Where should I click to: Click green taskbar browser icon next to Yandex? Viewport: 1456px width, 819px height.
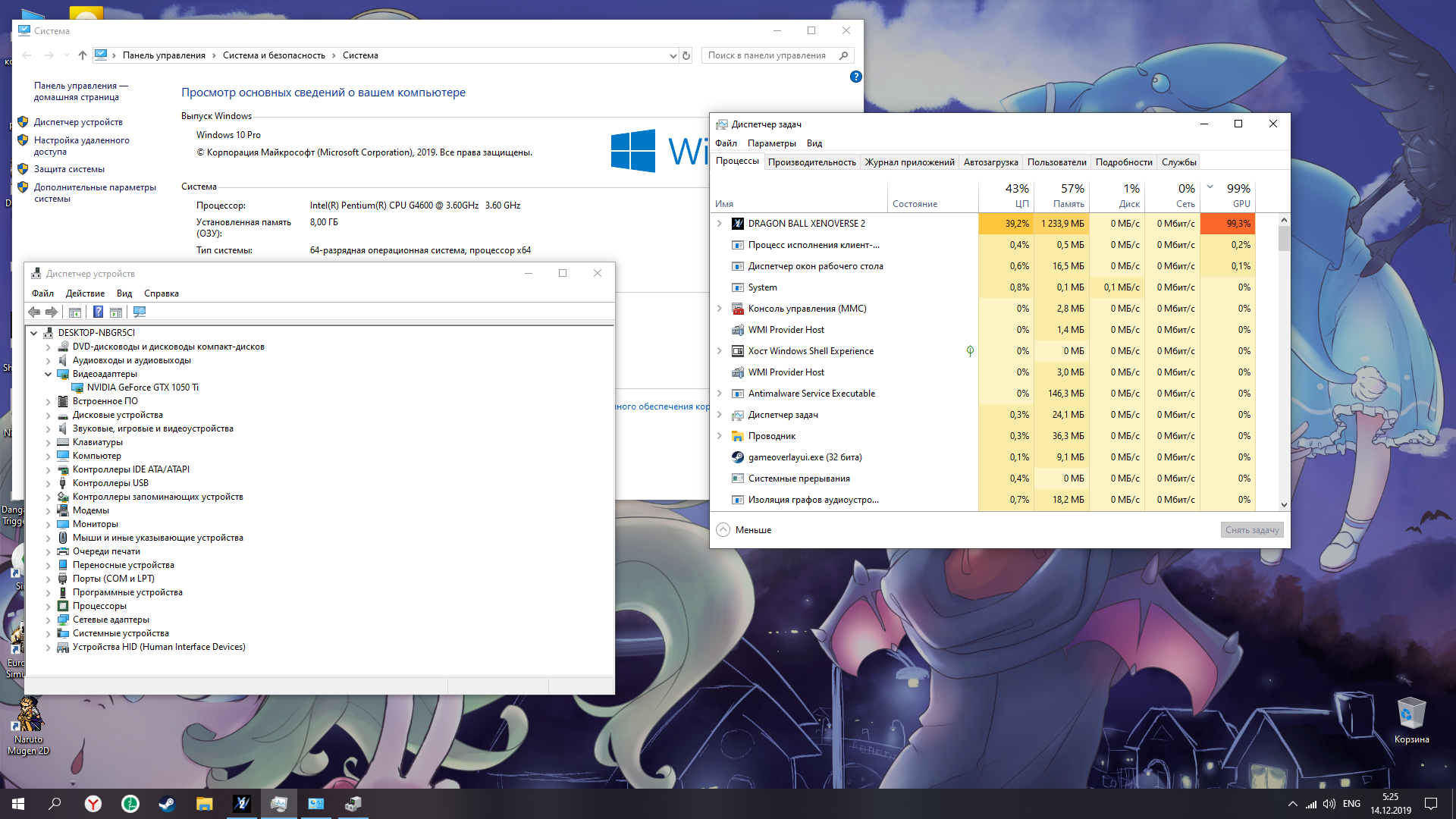coord(130,804)
